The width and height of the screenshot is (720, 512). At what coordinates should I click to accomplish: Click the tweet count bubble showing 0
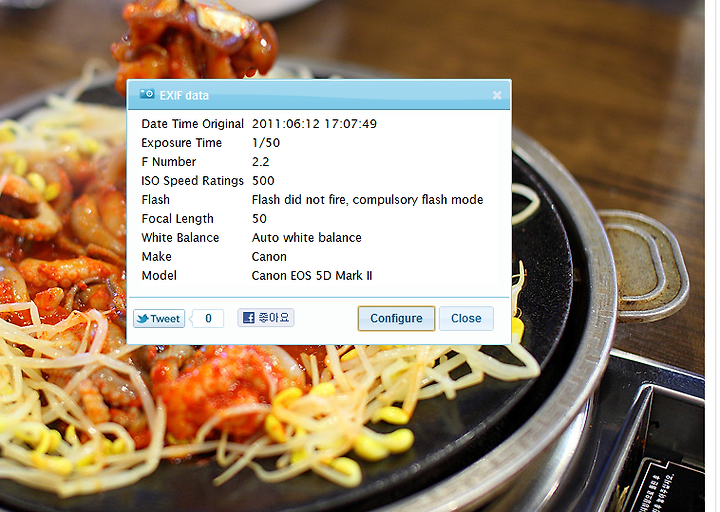pyautogui.click(x=208, y=318)
